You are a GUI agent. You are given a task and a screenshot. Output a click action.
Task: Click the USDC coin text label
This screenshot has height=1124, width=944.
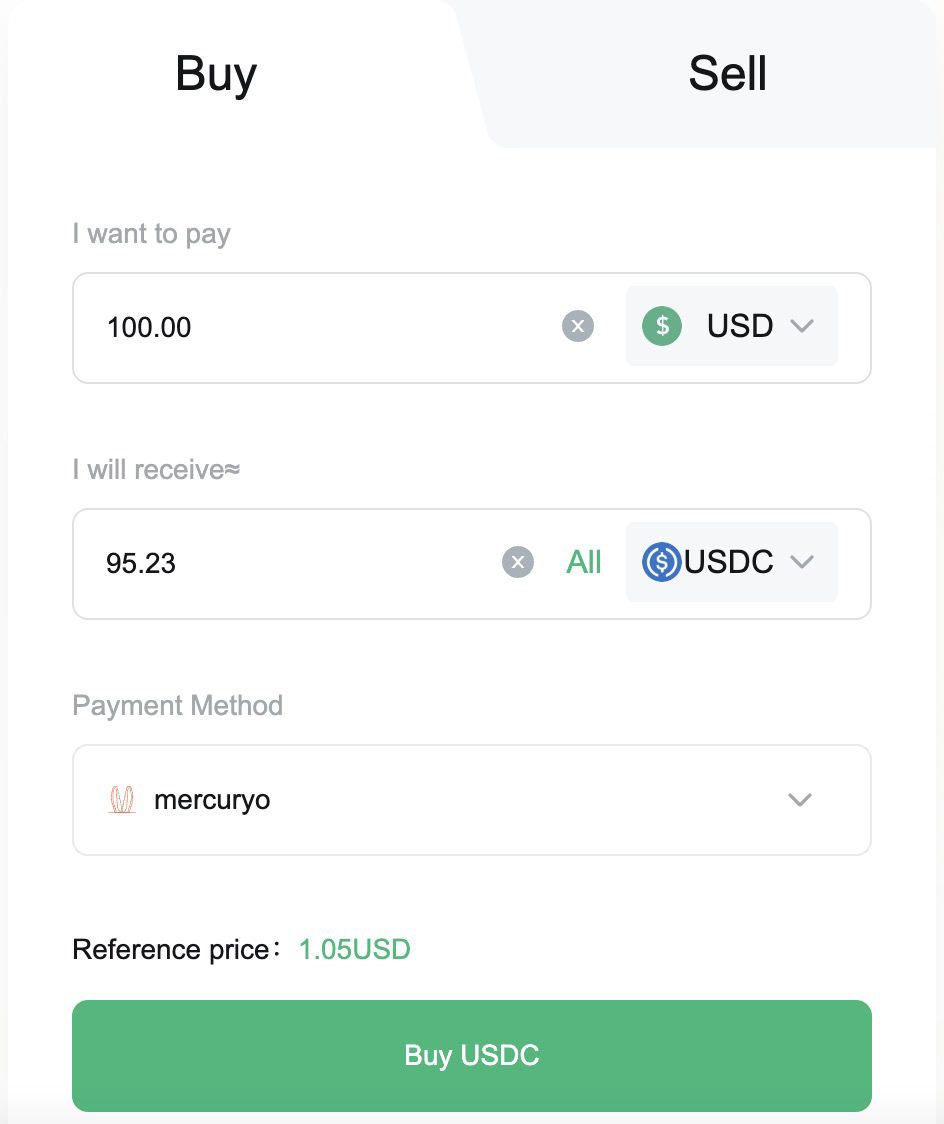[729, 562]
